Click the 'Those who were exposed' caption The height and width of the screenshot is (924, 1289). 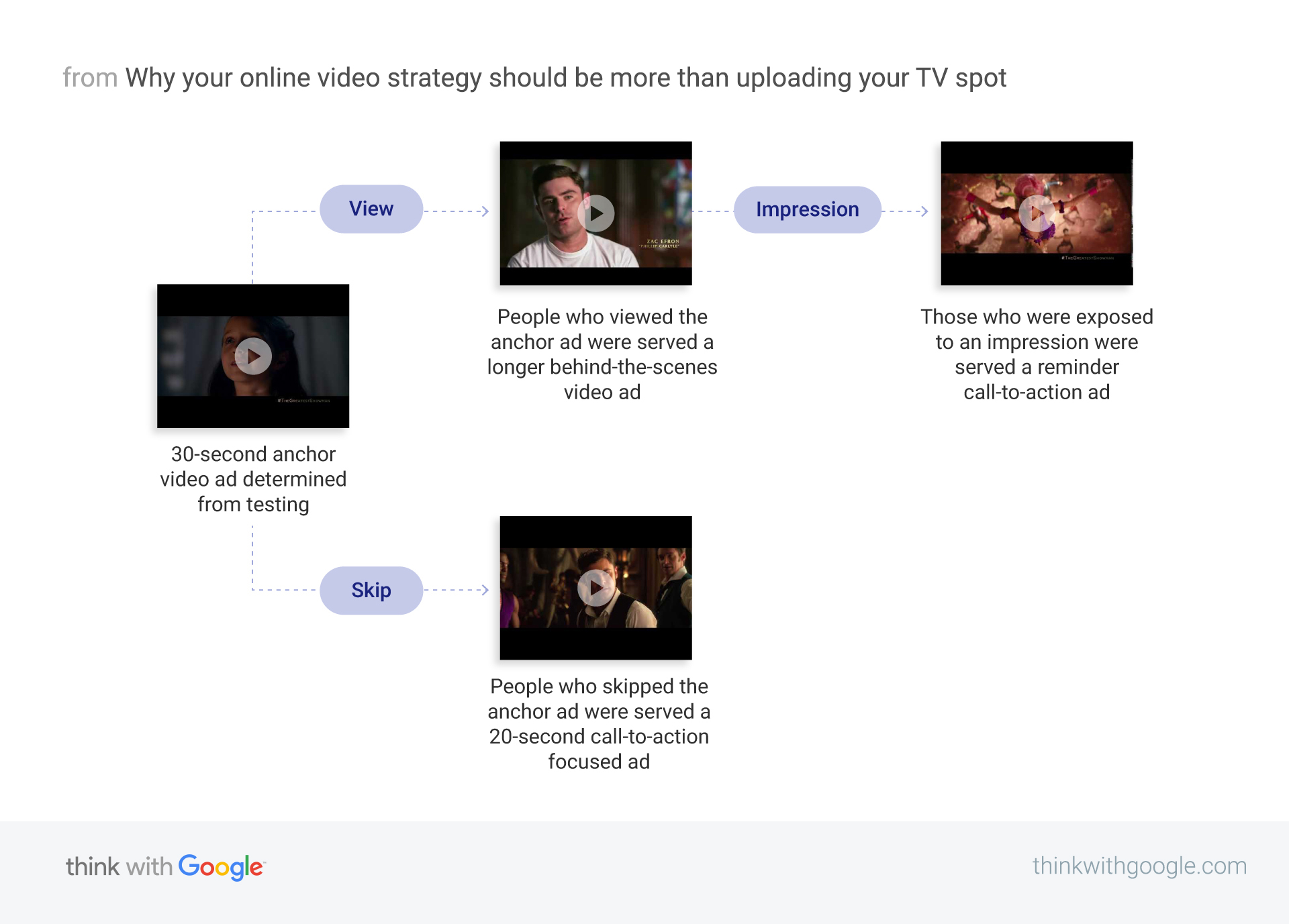point(1037,354)
